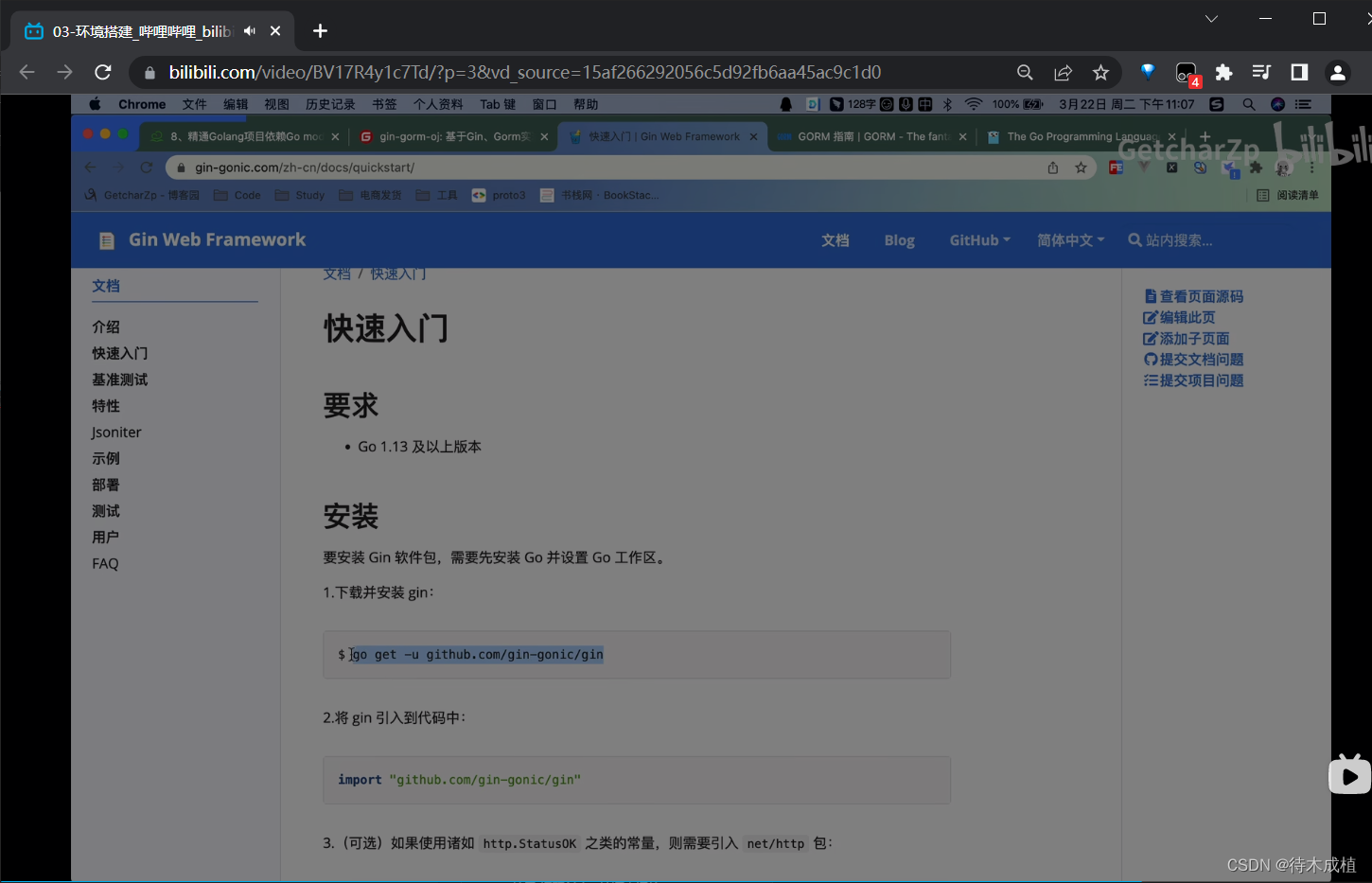
Task: Open the 编辑 menu
Action: tap(236, 104)
